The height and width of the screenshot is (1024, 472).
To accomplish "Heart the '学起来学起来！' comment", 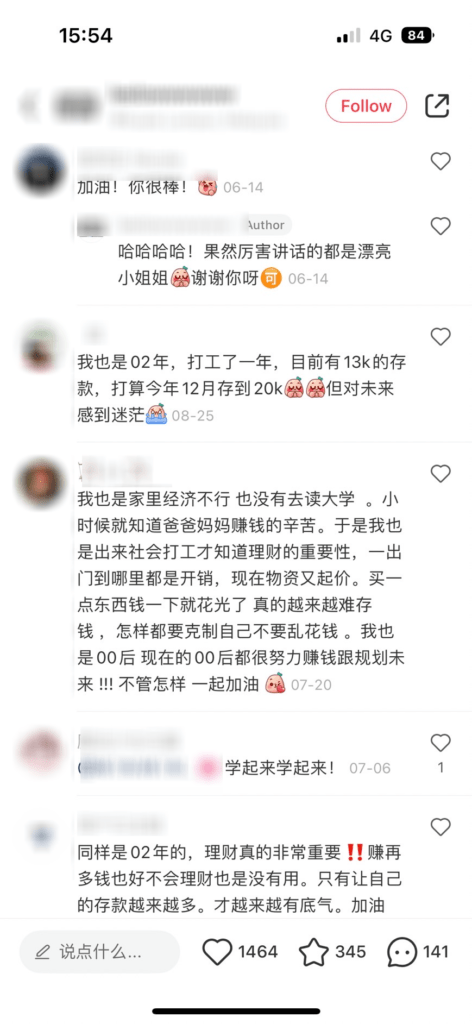I will point(441,743).
